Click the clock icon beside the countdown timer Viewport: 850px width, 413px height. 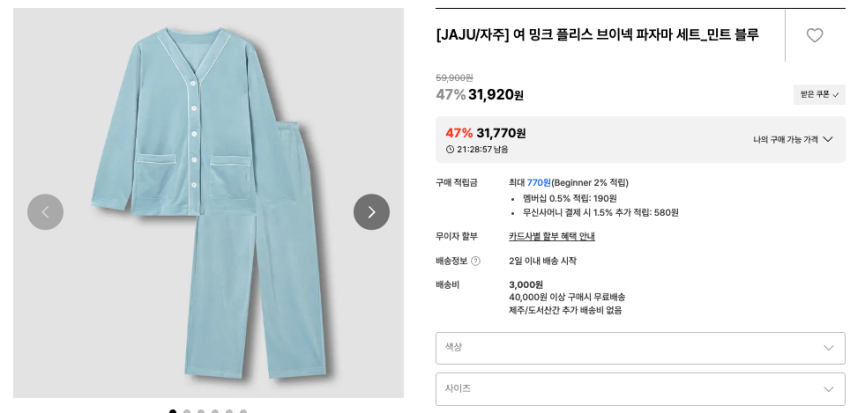(x=450, y=149)
